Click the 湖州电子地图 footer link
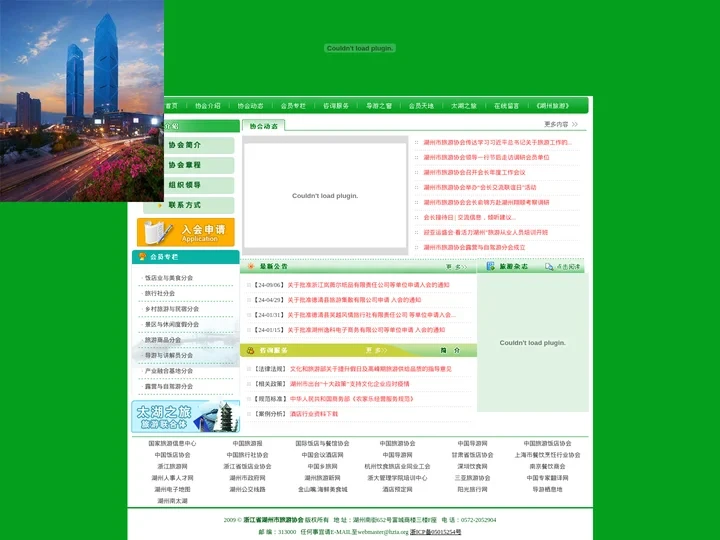 click(172, 489)
